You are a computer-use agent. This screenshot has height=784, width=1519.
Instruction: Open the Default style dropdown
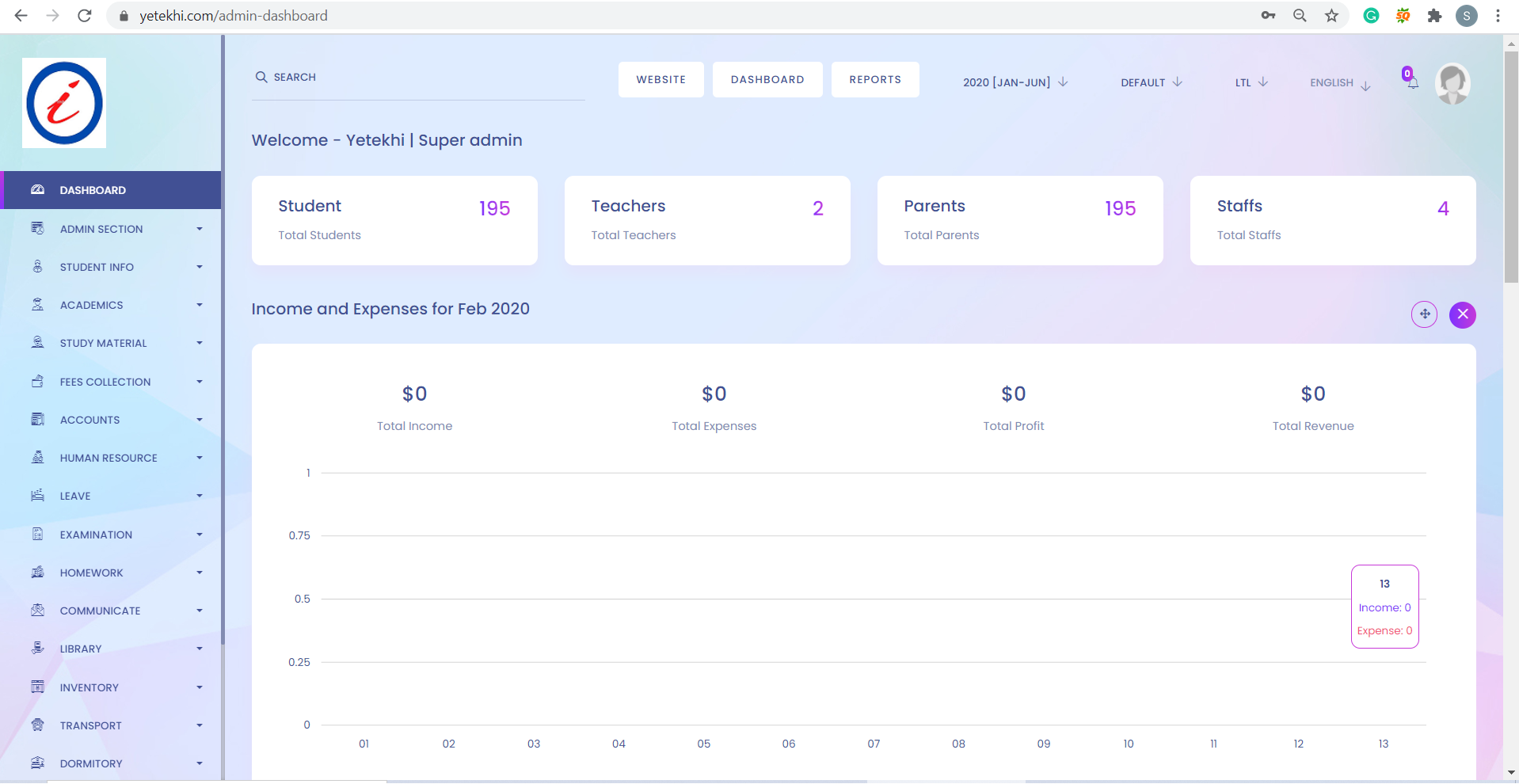point(1151,82)
